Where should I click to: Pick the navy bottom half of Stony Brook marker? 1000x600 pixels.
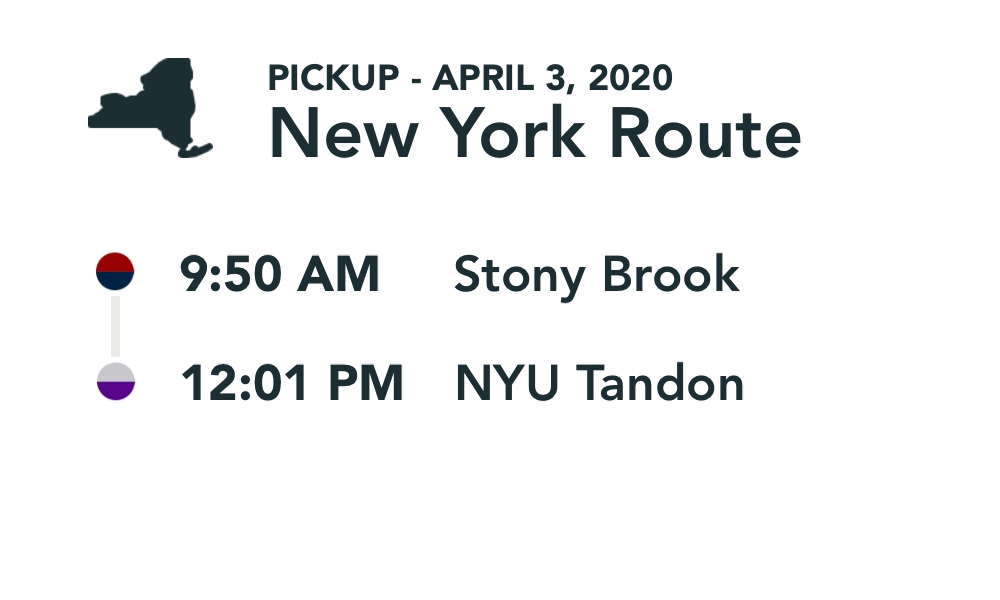[x=115, y=281]
